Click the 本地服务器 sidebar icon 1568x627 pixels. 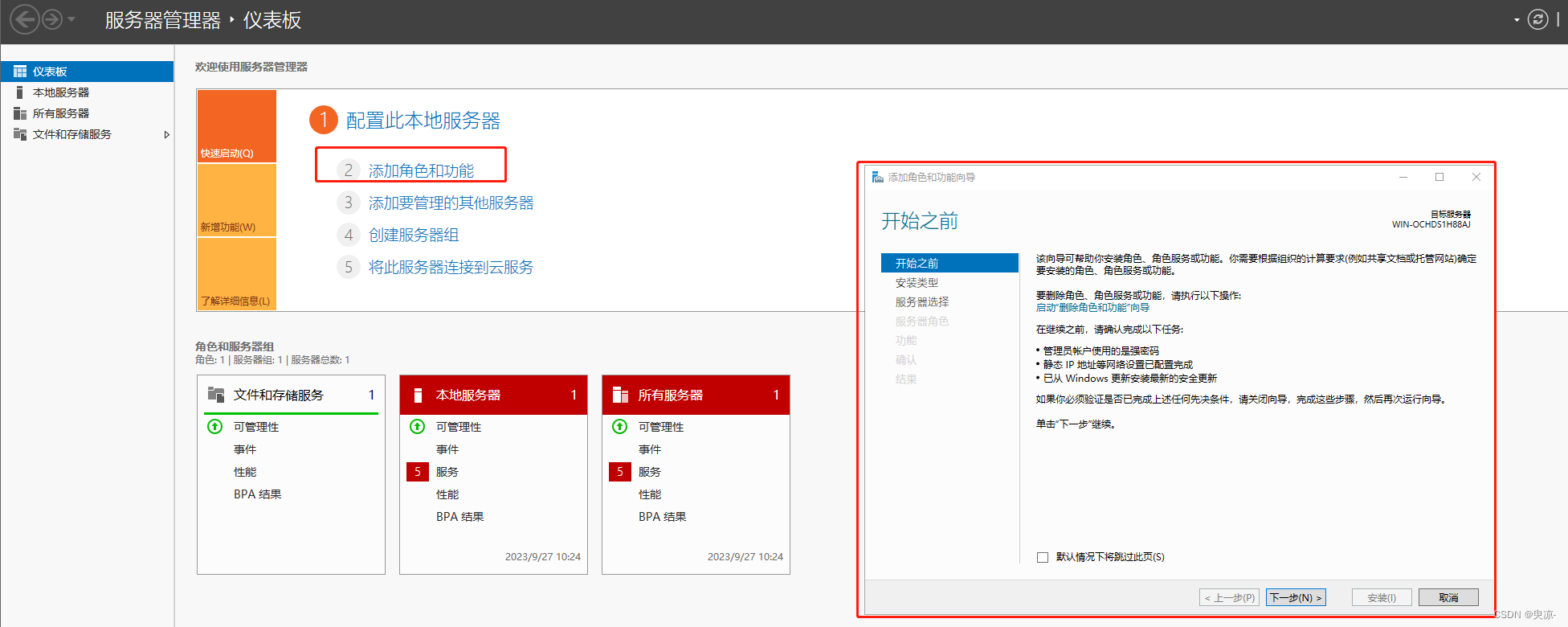pyautogui.click(x=19, y=92)
